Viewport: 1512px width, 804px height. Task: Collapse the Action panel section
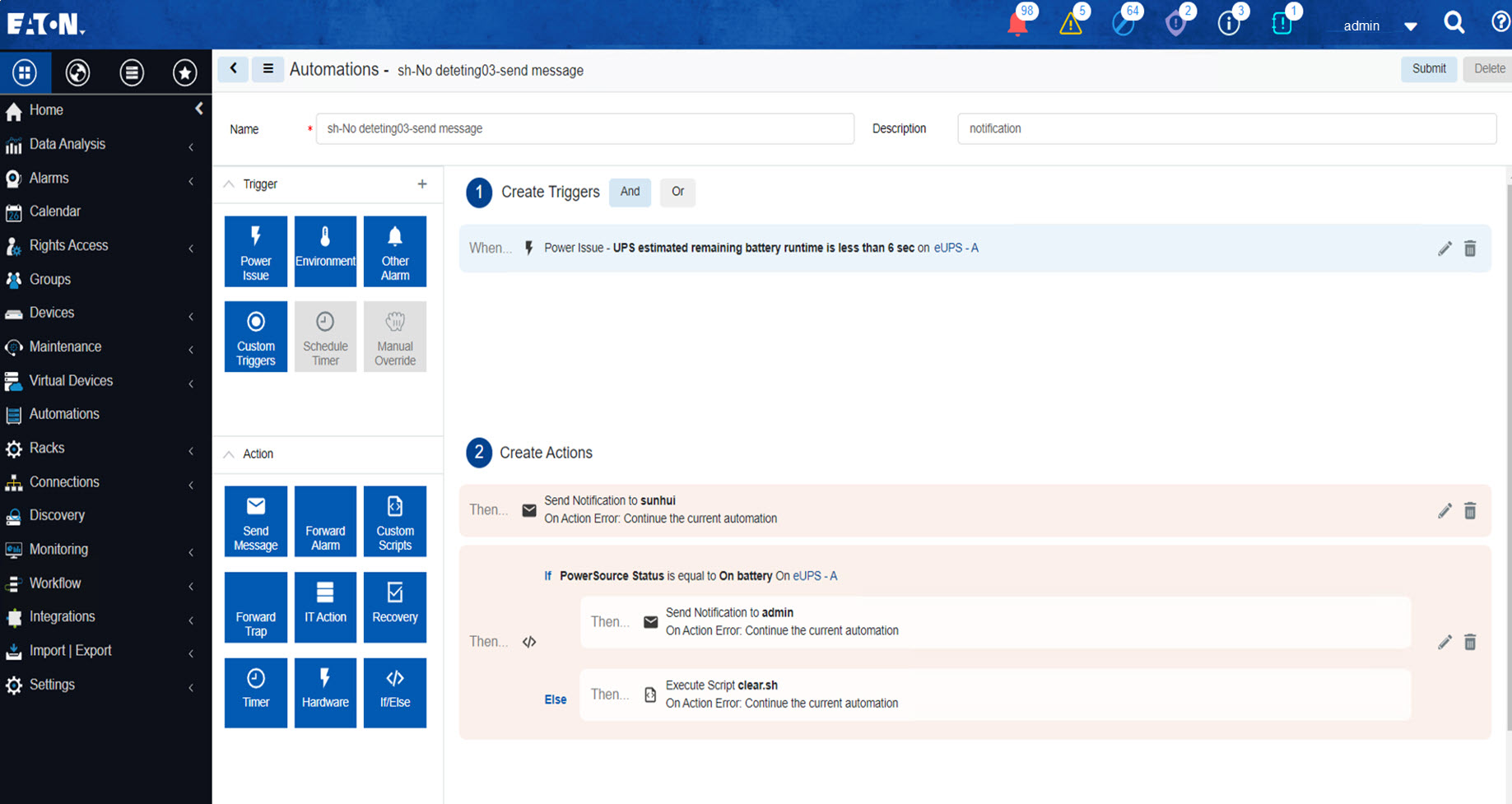(x=230, y=454)
